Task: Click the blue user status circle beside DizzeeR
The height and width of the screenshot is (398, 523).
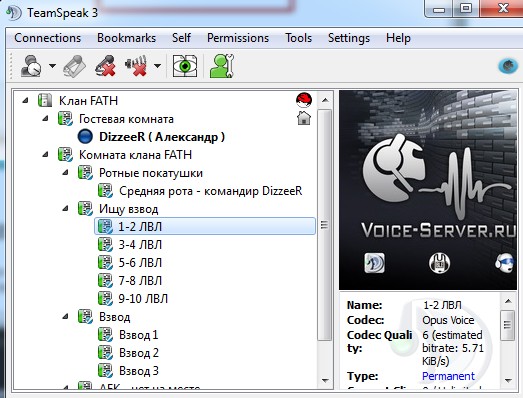Action: pos(85,136)
